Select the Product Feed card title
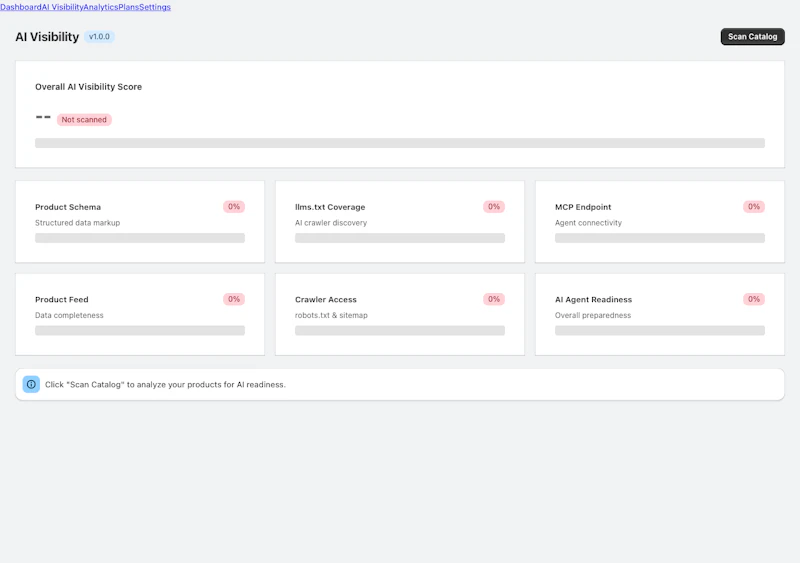The image size is (800, 563). coord(62,300)
